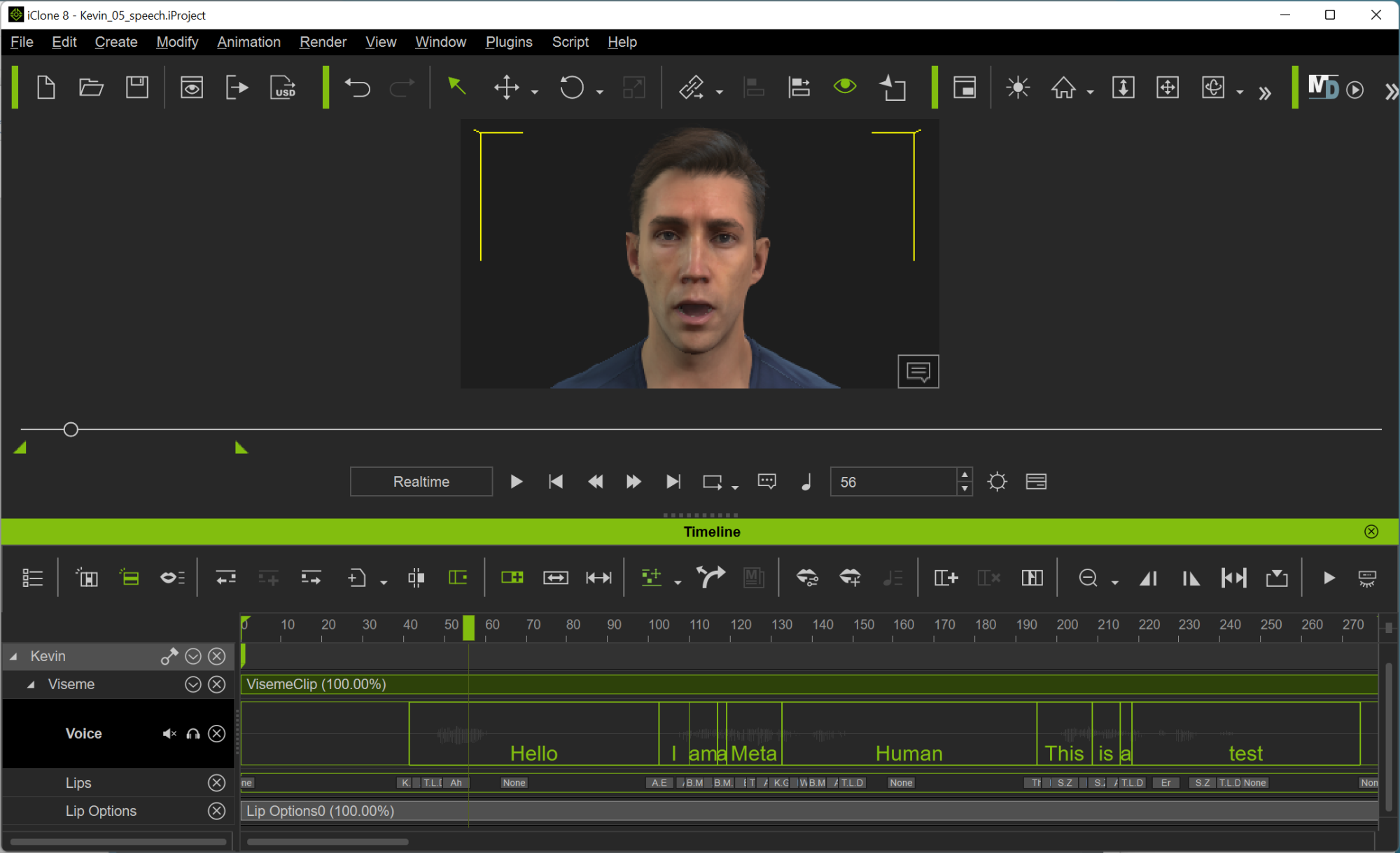Create a new project with the blank page icon
The width and height of the screenshot is (1400, 853).
pos(46,88)
